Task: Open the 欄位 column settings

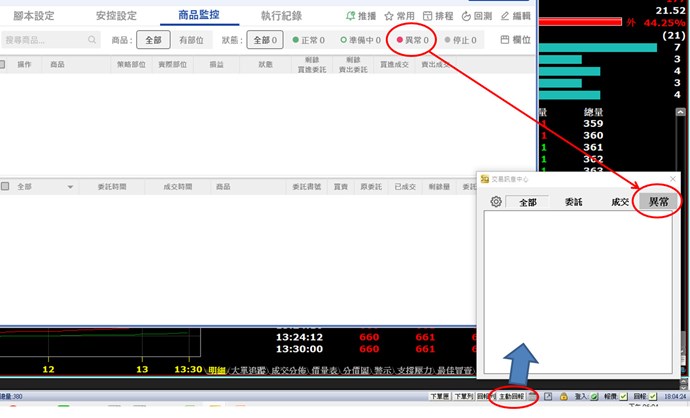Action: 515,40
